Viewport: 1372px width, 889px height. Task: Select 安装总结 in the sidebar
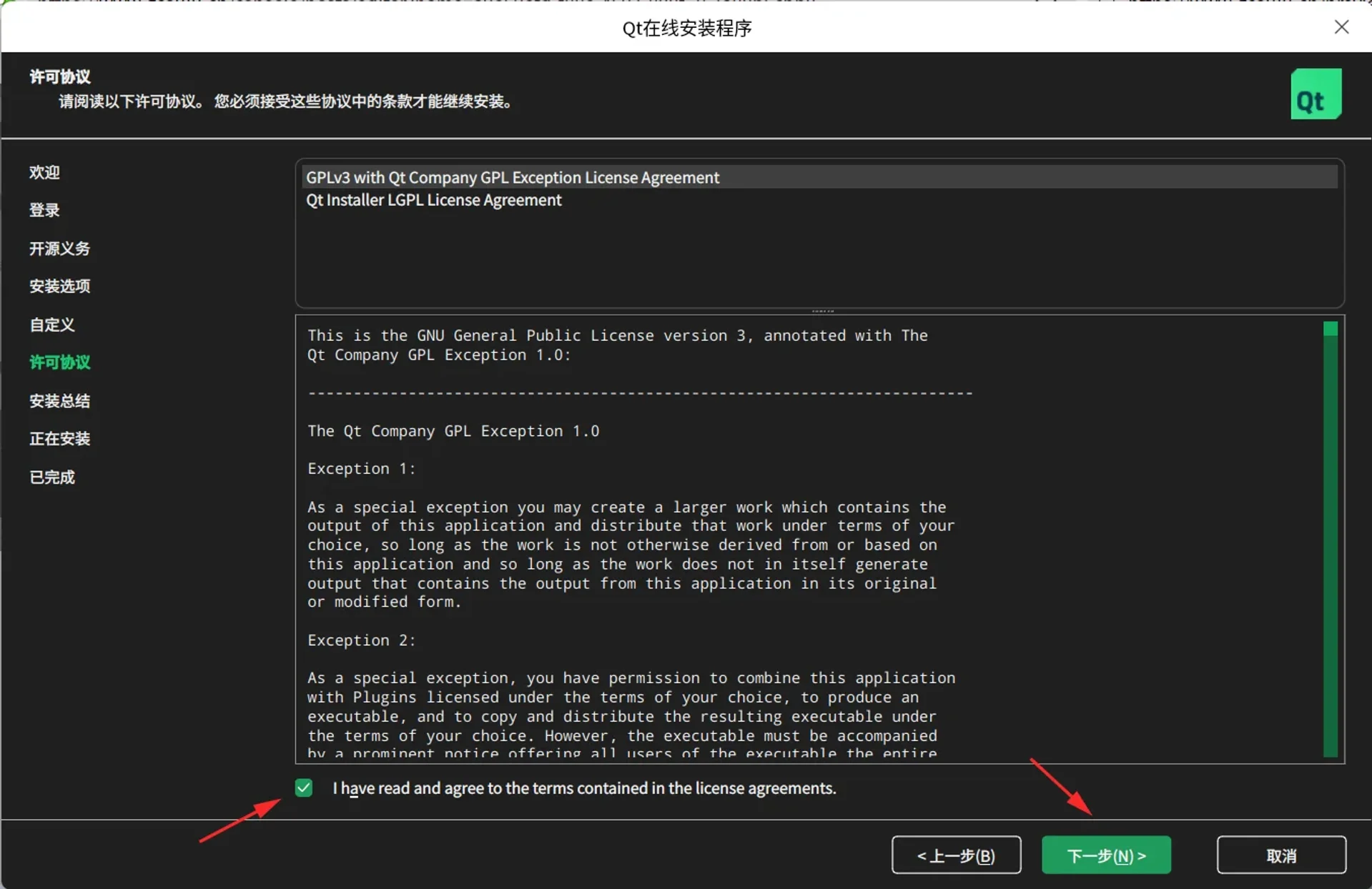click(59, 400)
